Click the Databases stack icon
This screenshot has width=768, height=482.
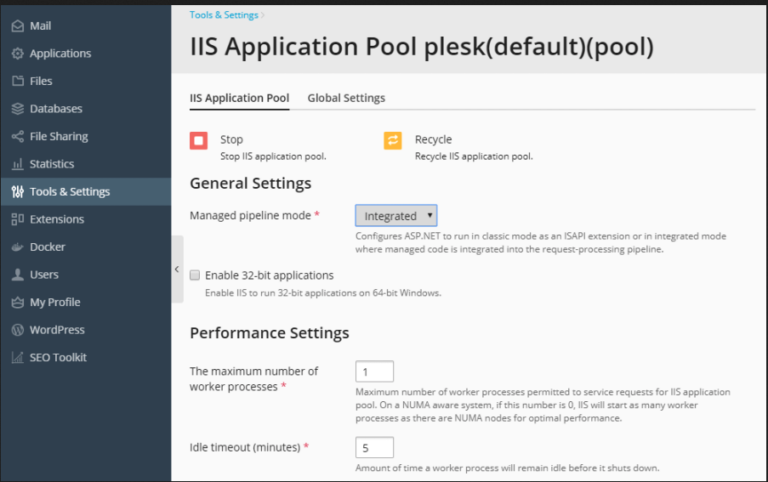click(17, 109)
